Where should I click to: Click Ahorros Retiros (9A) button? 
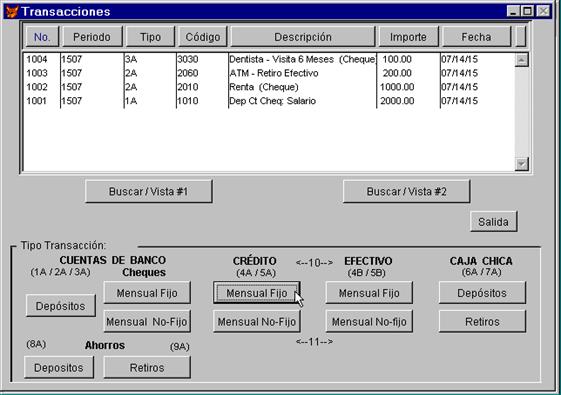[147, 367]
